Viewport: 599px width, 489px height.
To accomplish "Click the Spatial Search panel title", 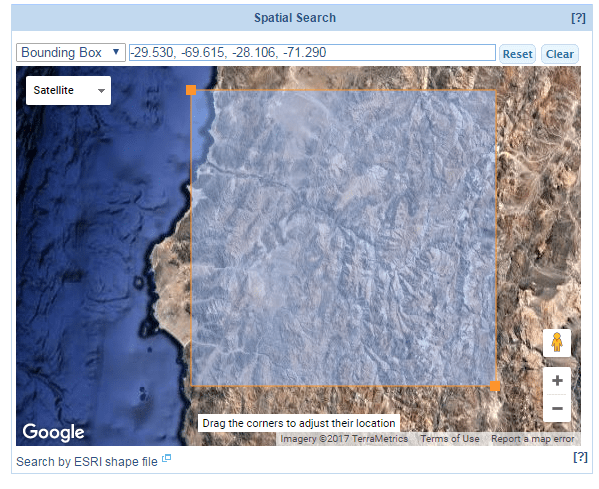I will [x=295, y=18].
